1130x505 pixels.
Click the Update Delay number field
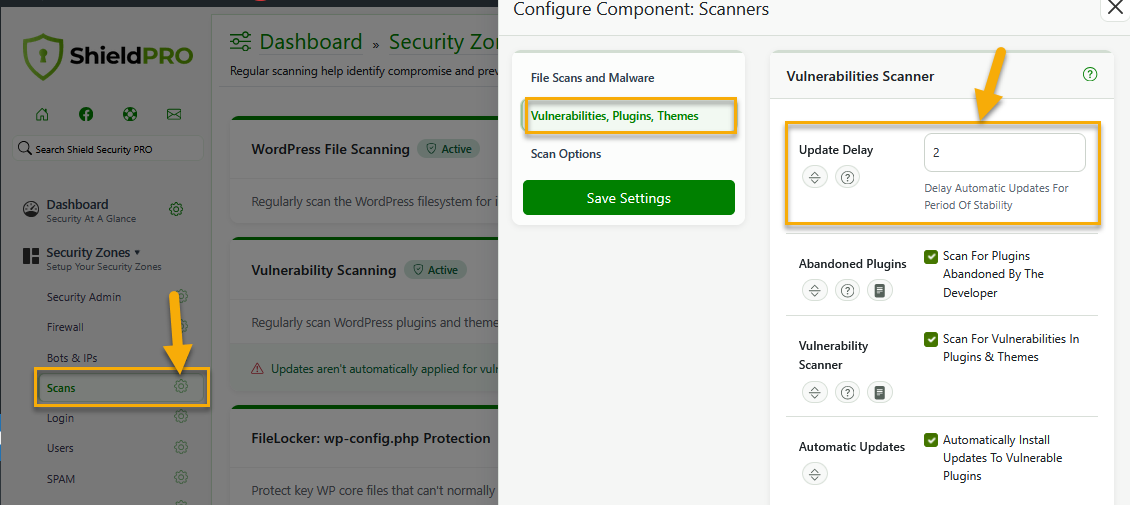pos(1005,153)
